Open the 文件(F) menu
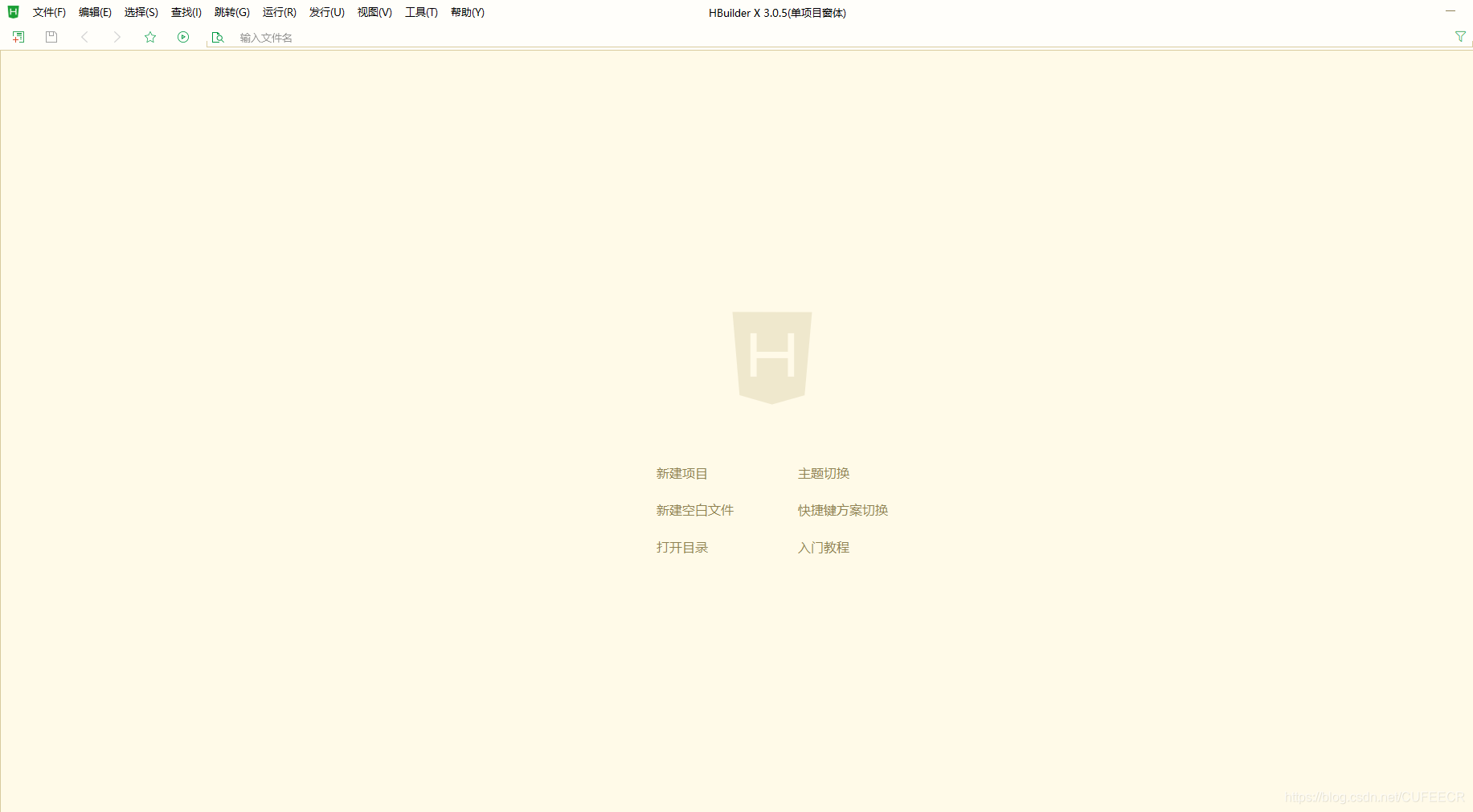This screenshot has height=812, width=1473. [x=49, y=12]
